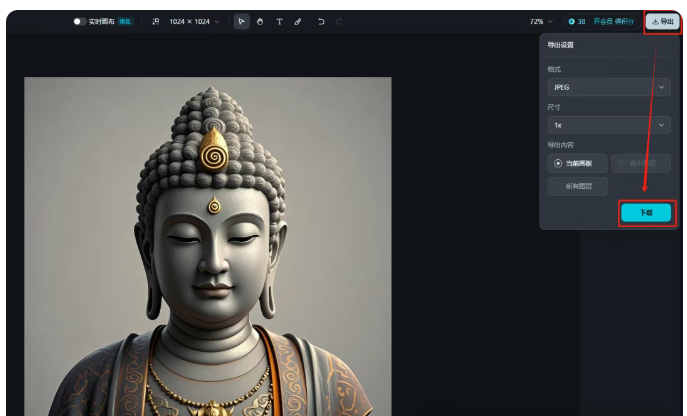
Task: Click the undo arrow
Action: (321, 21)
